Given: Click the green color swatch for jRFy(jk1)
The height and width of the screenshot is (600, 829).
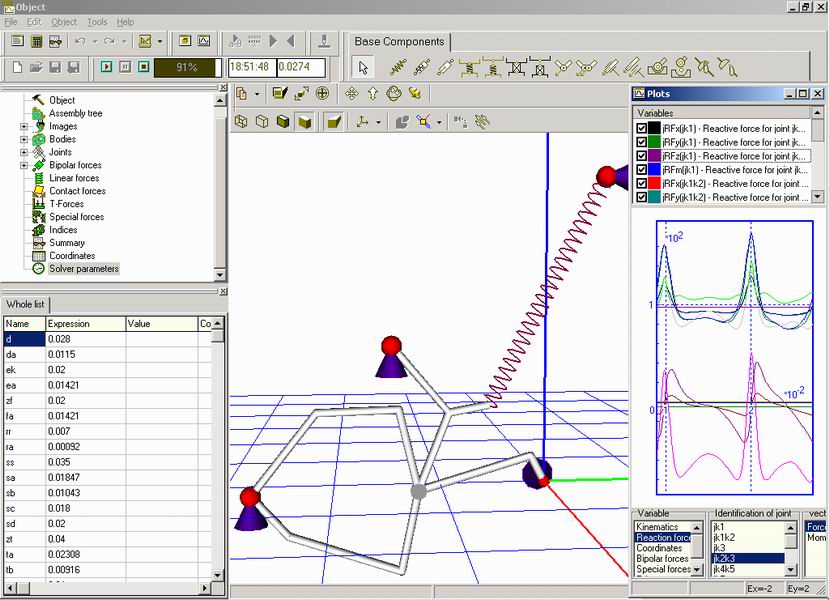Looking at the screenshot, I should coord(654,142).
